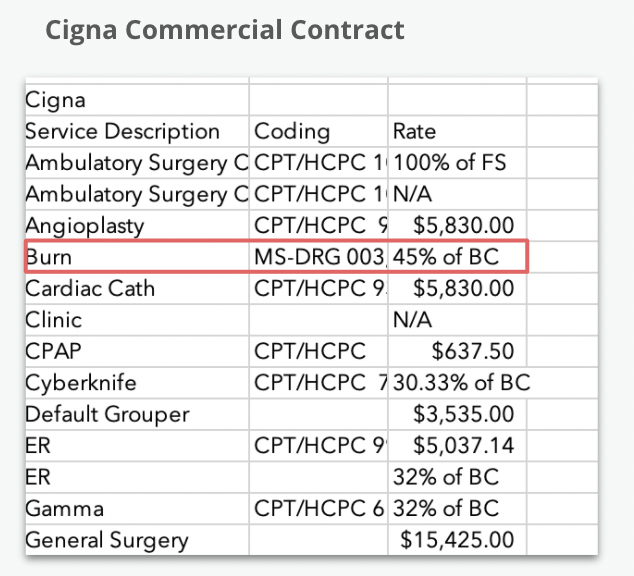Click the Service Description header cell
This screenshot has height=576, width=634.
[x=122, y=131]
